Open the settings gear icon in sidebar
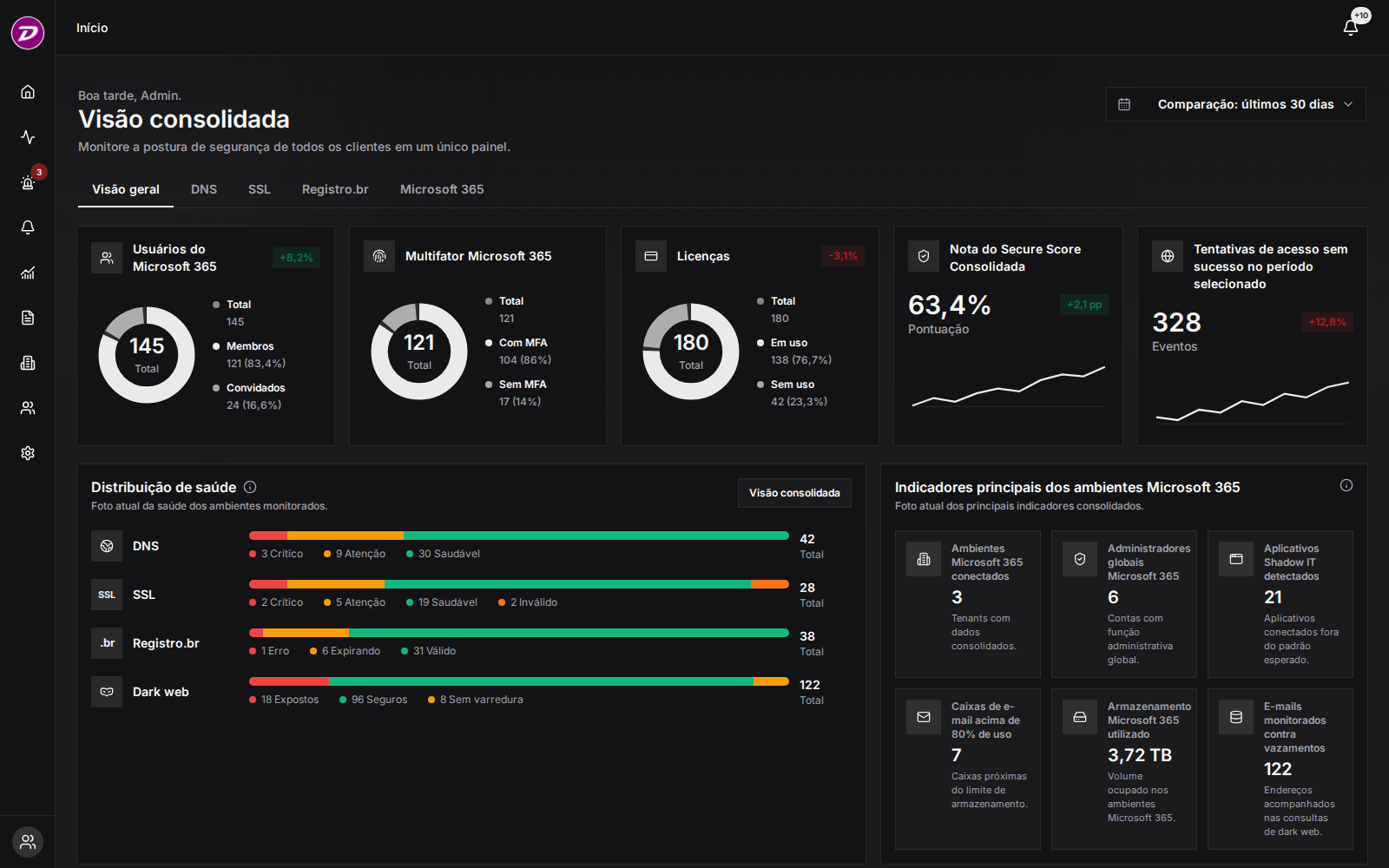Image resolution: width=1389 pixels, height=868 pixels. [28, 453]
